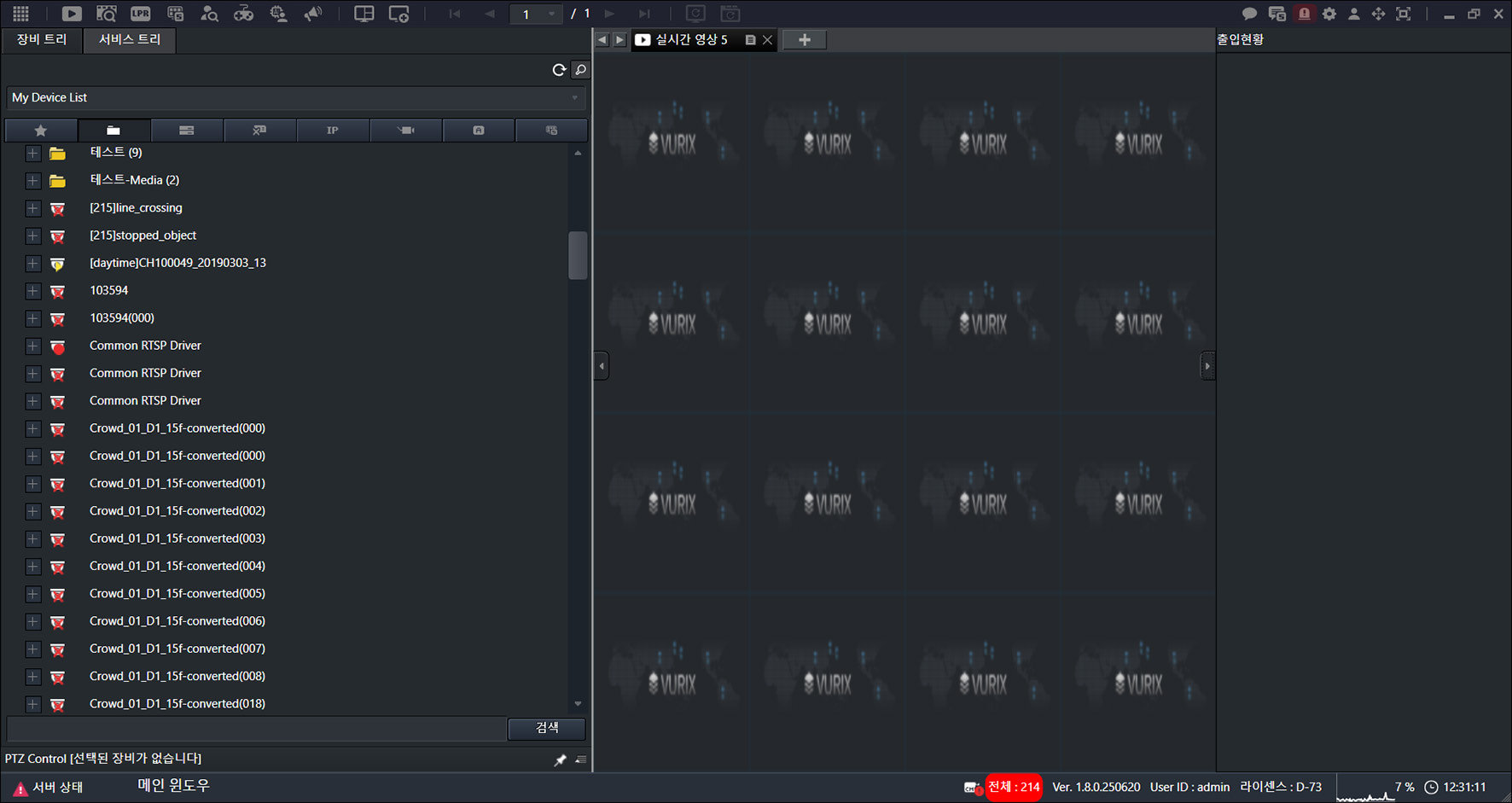Click the 검색 search button
The width and height of the screenshot is (1512, 803).
tap(547, 728)
